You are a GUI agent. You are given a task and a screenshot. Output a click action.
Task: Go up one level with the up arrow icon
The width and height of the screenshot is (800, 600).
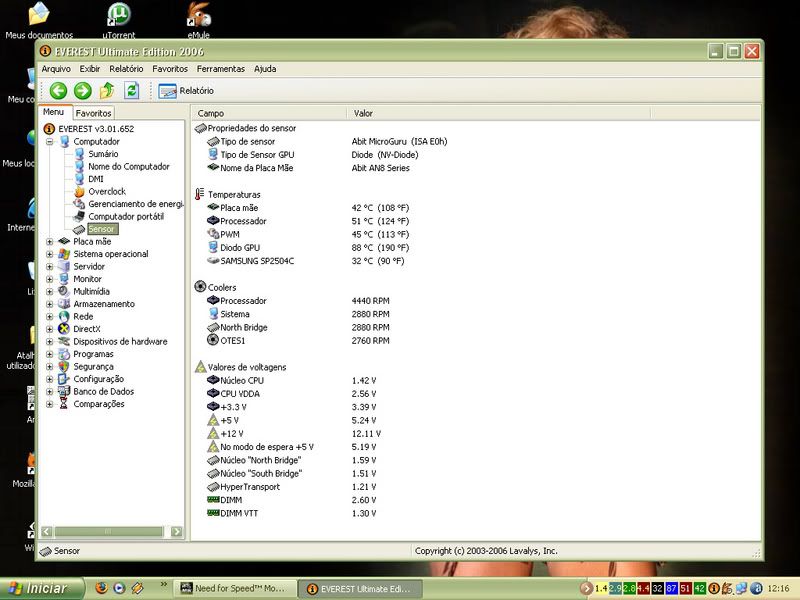click(107, 91)
